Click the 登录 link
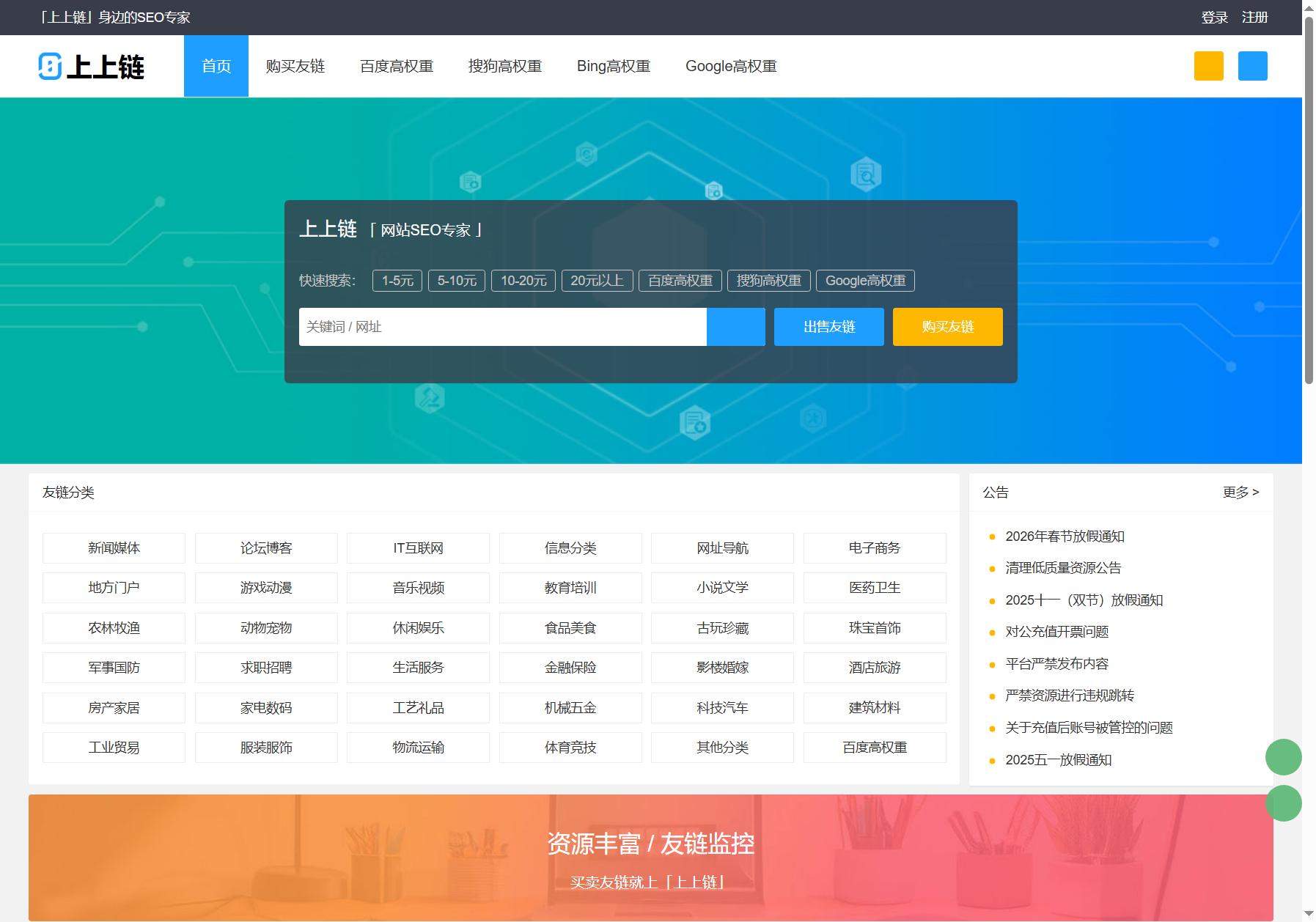The image size is (1316, 922). tap(1214, 18)
